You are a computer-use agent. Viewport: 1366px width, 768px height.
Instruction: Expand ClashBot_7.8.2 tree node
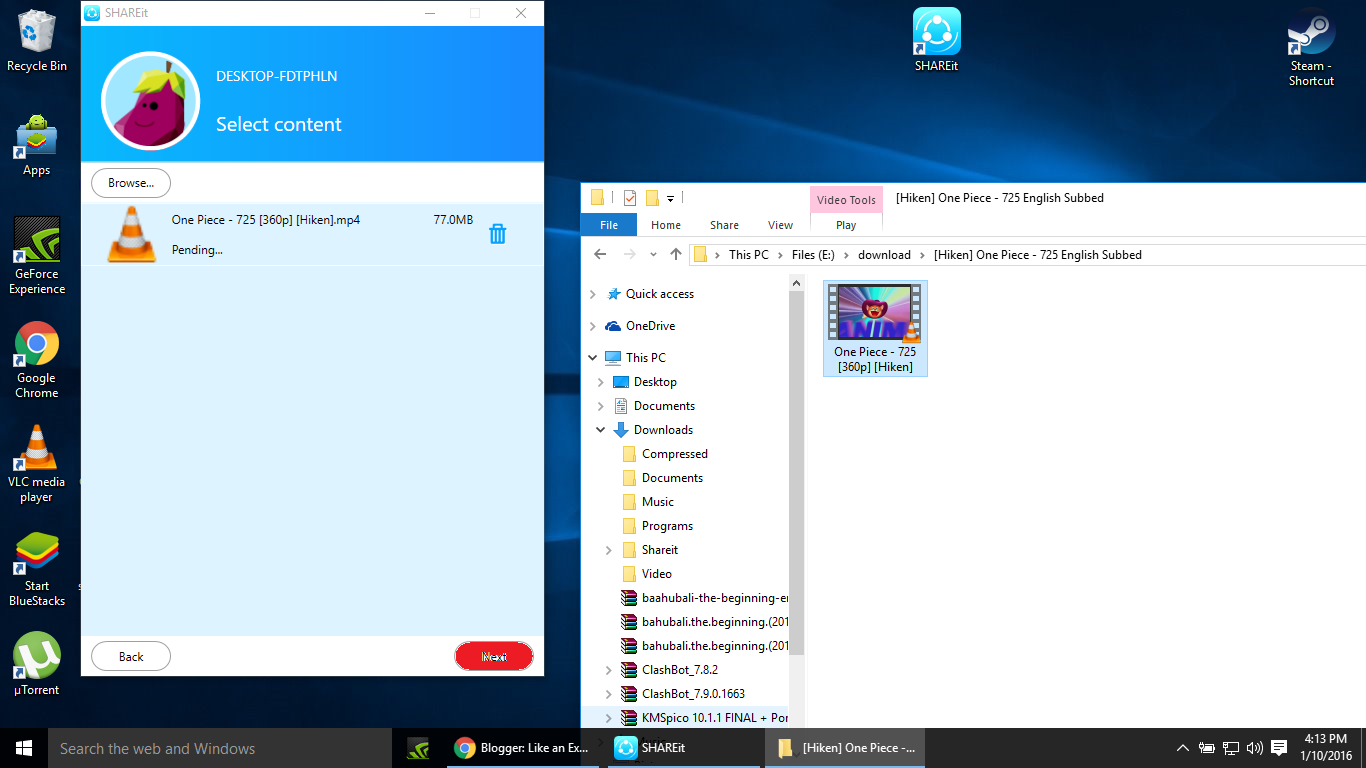(x=609, y=670)
